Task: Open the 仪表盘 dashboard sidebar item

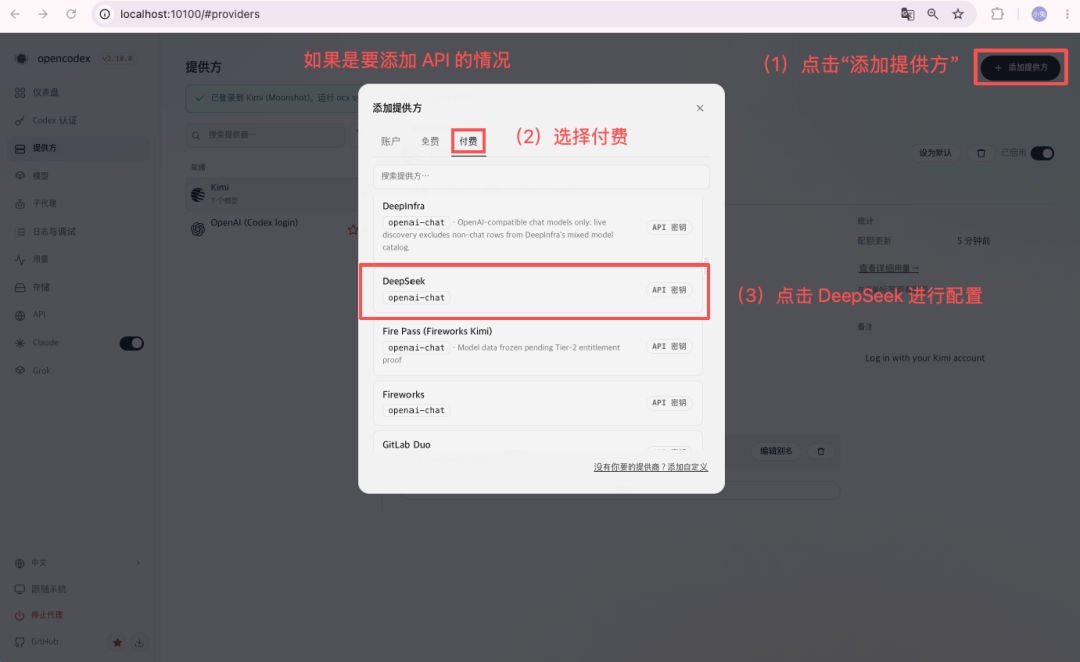Action: [x=78, y=92]
